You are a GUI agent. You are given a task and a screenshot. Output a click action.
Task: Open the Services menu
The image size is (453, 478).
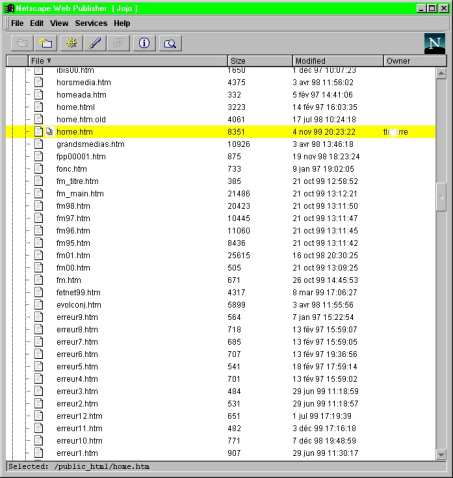click(x=91, y=23)
